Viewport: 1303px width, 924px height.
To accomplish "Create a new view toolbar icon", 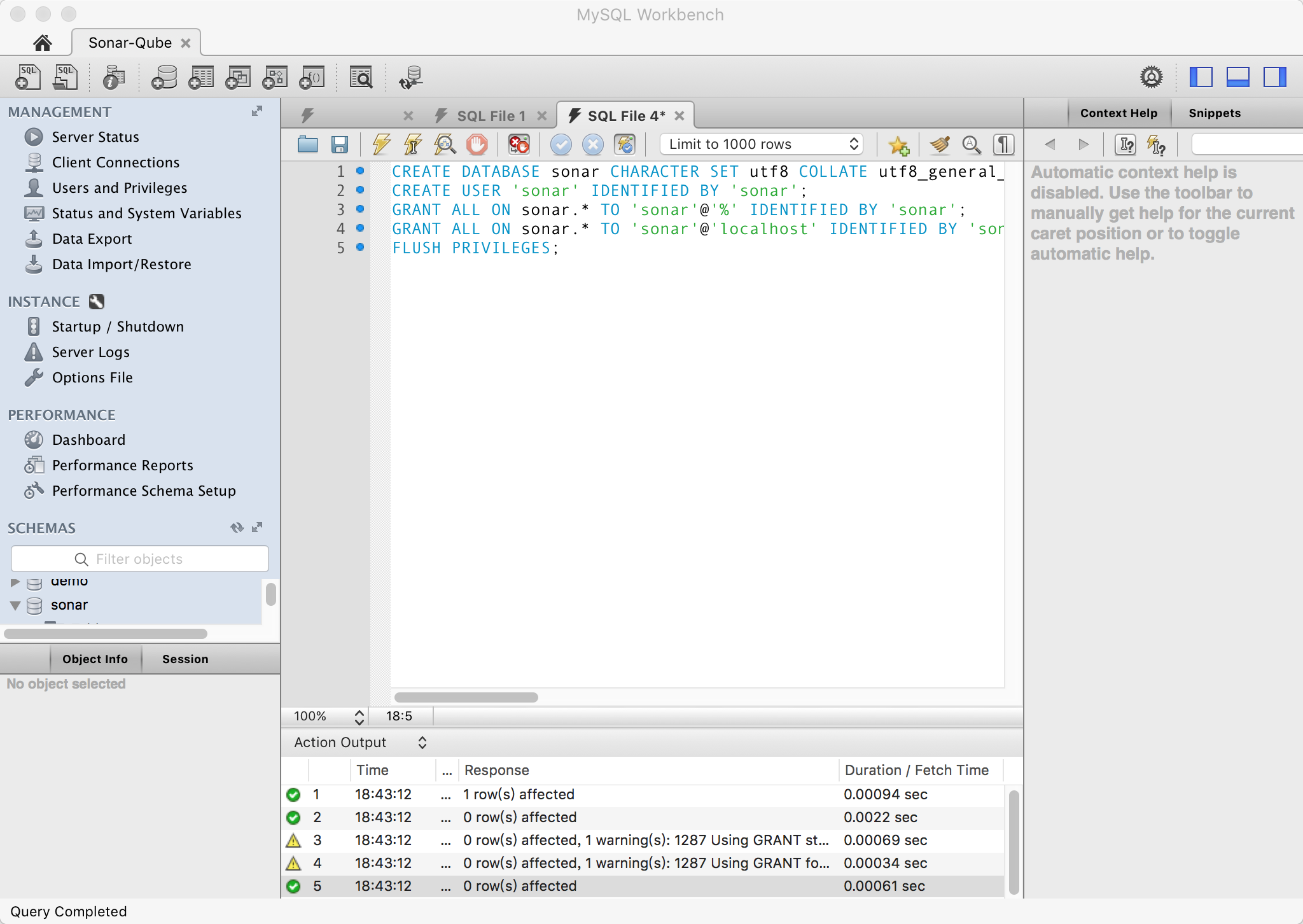I will [x=238, y=78].
